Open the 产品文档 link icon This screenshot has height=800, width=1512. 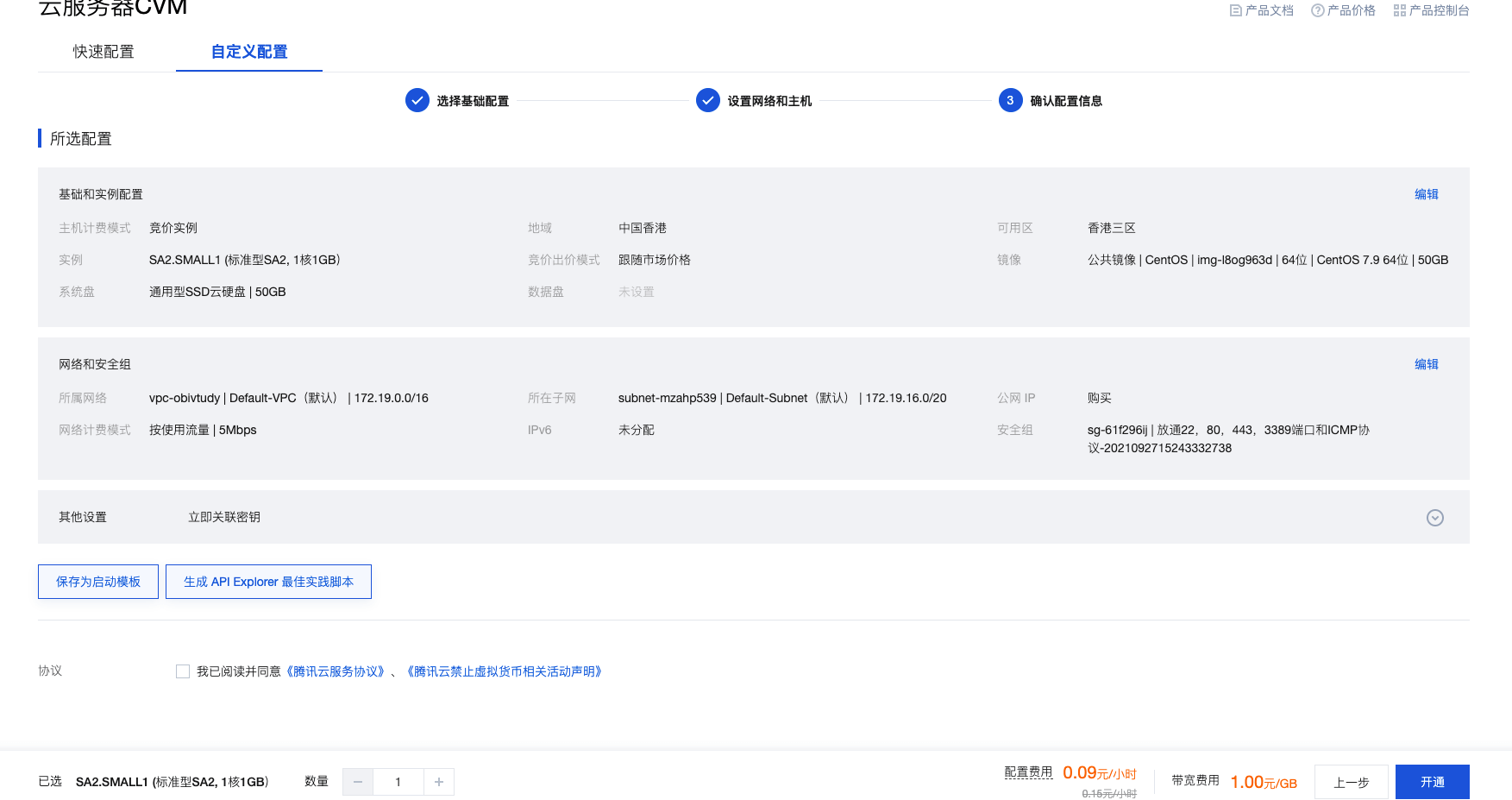tap(1236, 10)
